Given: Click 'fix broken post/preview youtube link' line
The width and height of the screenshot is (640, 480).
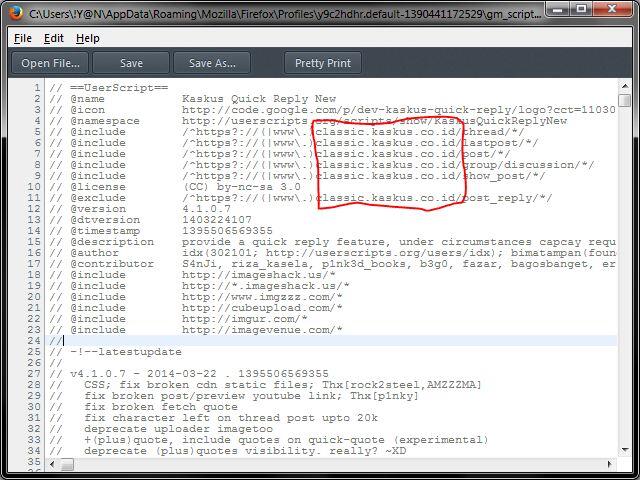Looking at the screenshot, I should 251,396.
